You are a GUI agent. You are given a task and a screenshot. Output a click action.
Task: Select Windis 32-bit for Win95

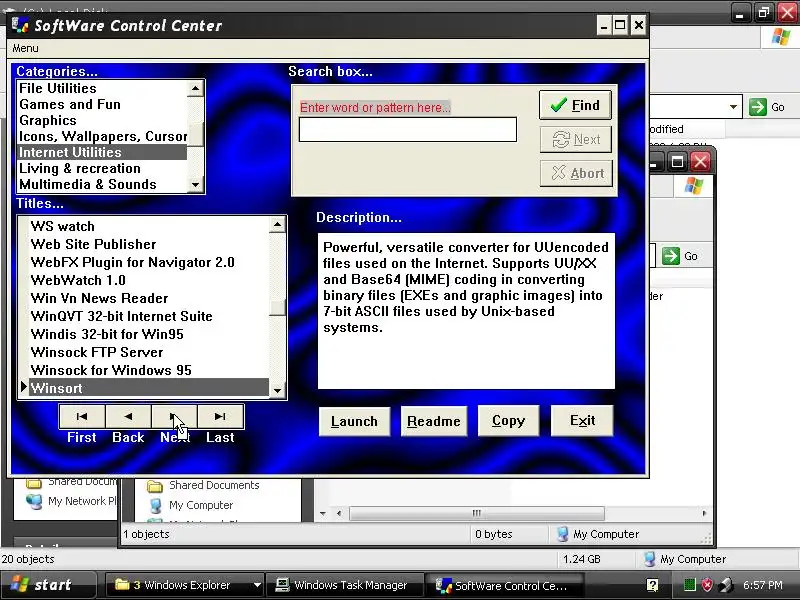click(148, 334)
